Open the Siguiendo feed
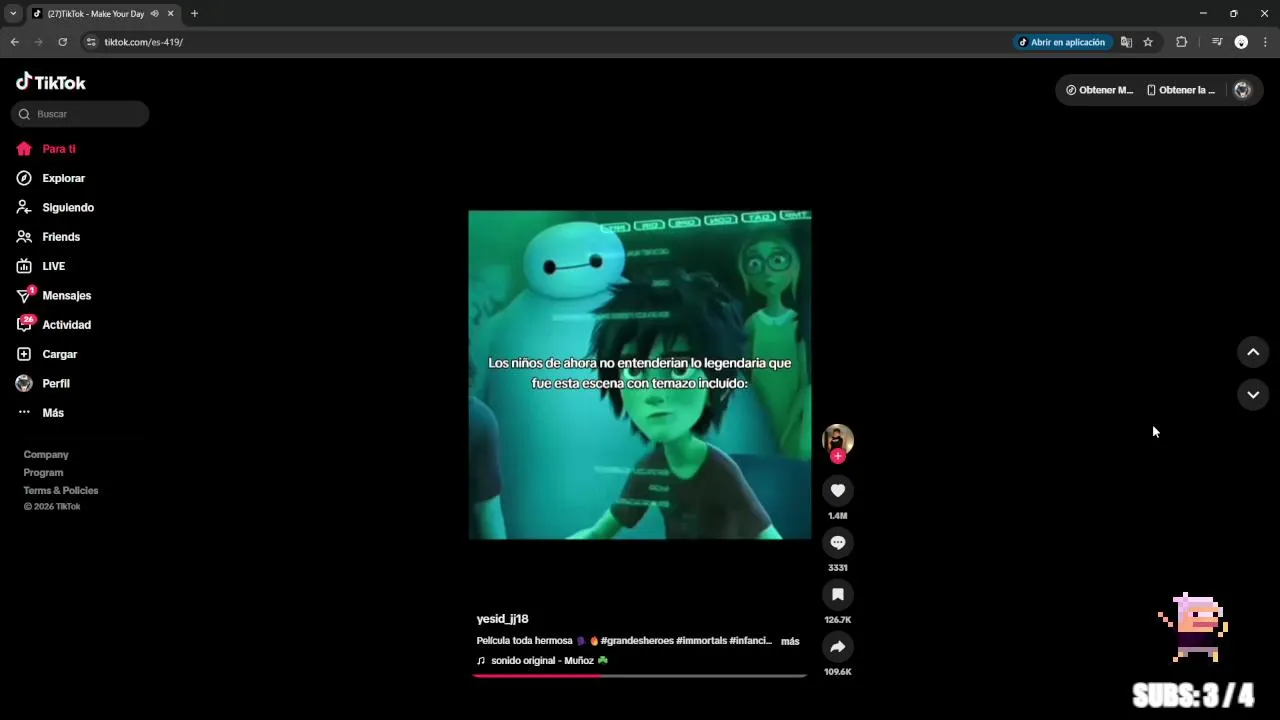This screenshot has width=1280, height=720. tap(68, 207)
